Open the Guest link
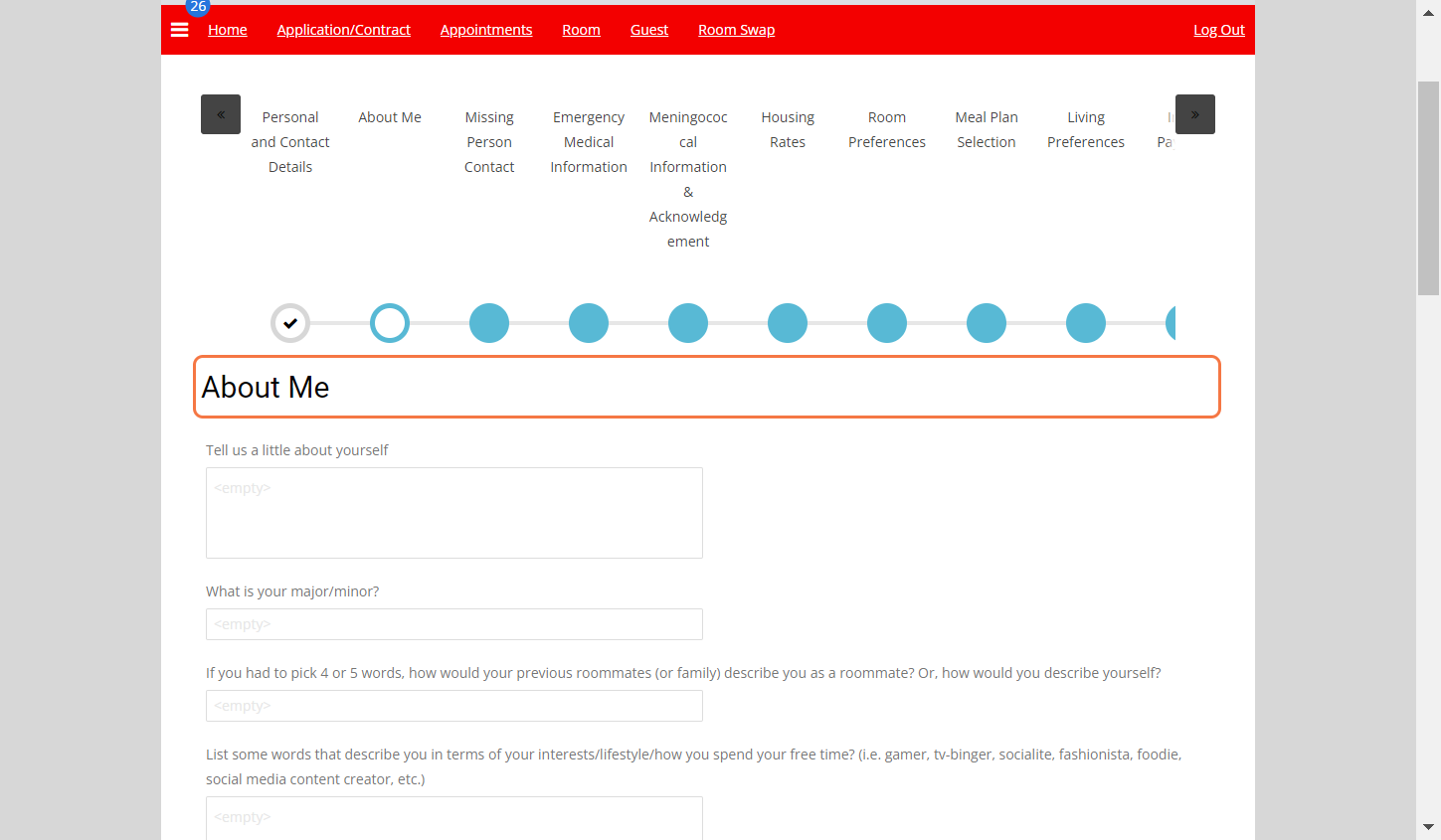Image resolution: width=1441 pixels, height=840 pixels. point(649,30)
